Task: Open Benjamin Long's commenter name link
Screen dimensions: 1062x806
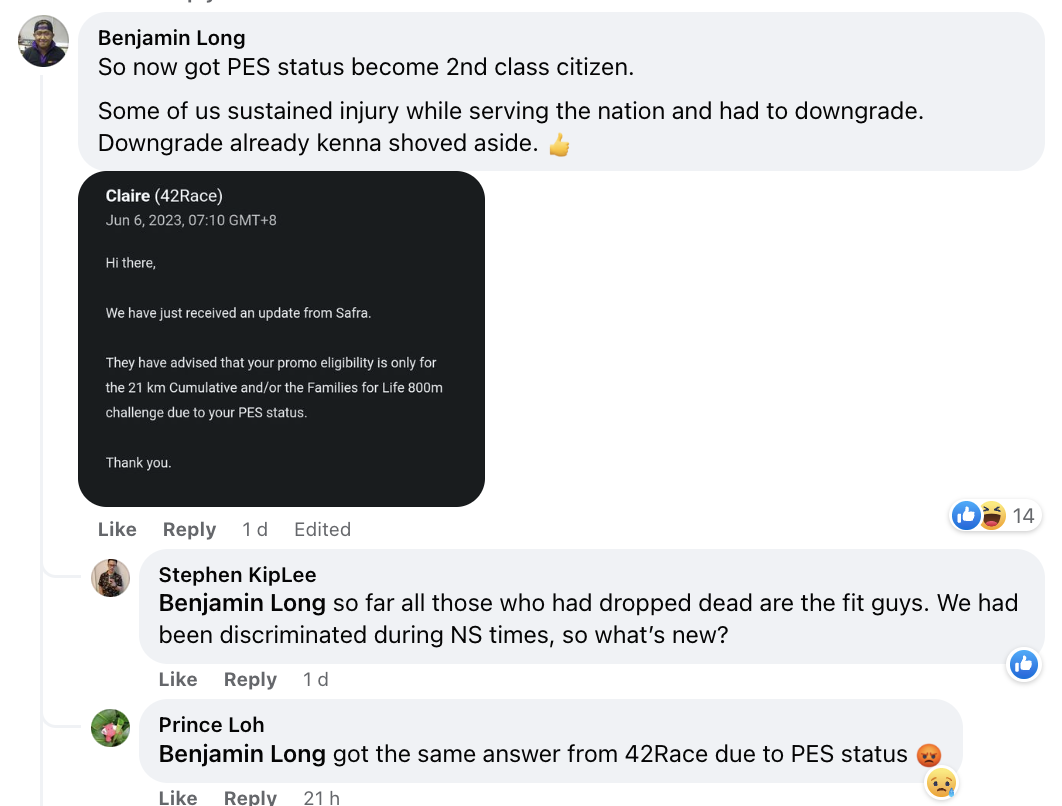Action: (171, 38)
